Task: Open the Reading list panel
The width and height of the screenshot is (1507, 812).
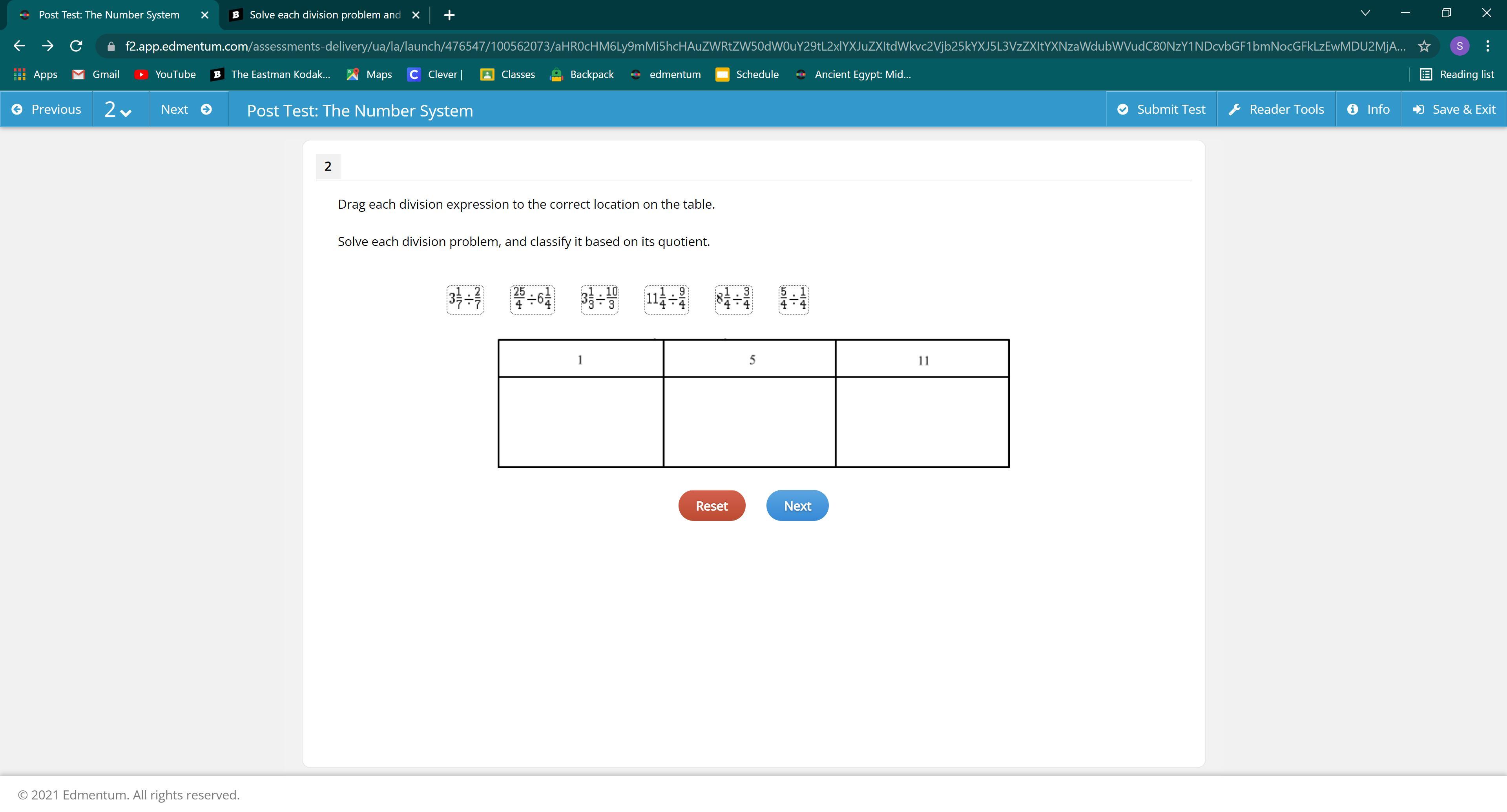Action: (x=1457, y=74)
